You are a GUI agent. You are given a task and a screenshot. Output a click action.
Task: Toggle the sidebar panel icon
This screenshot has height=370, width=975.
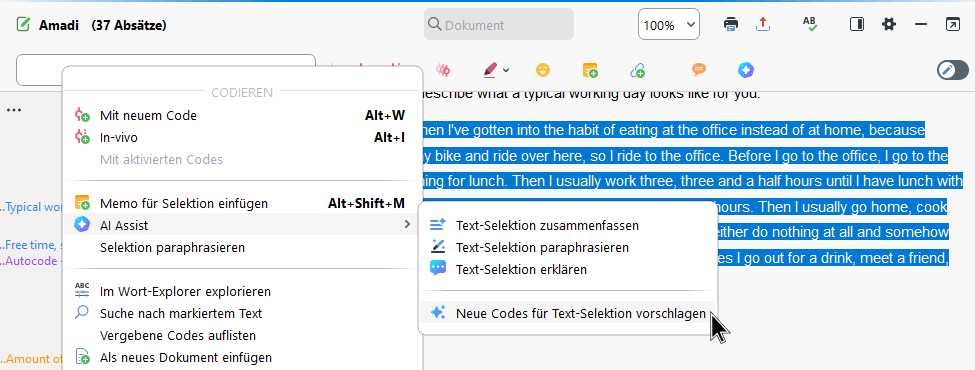pos(857,25)
